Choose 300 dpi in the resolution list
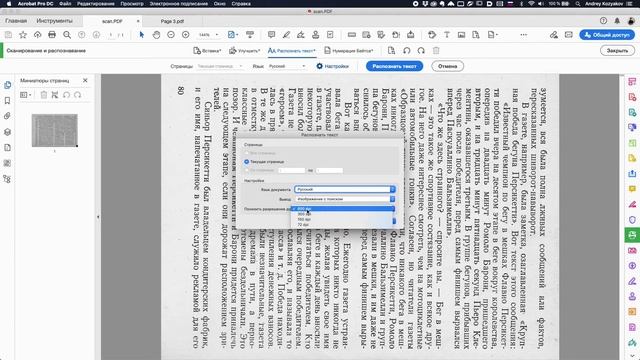Screen dimensions: 640x360 [343, 214]
